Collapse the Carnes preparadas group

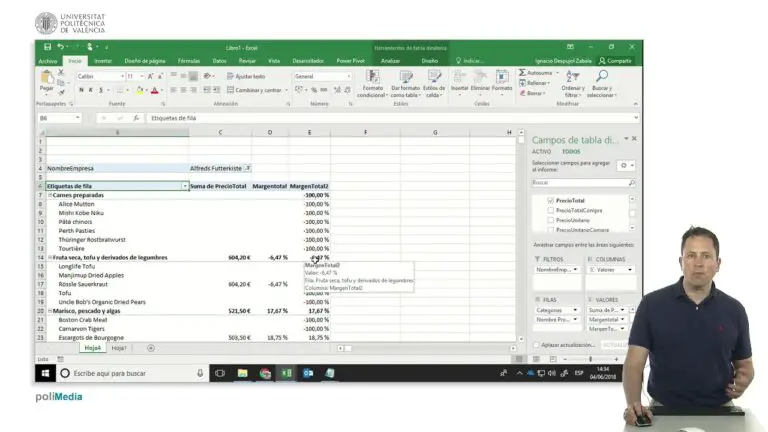point(49,195)
